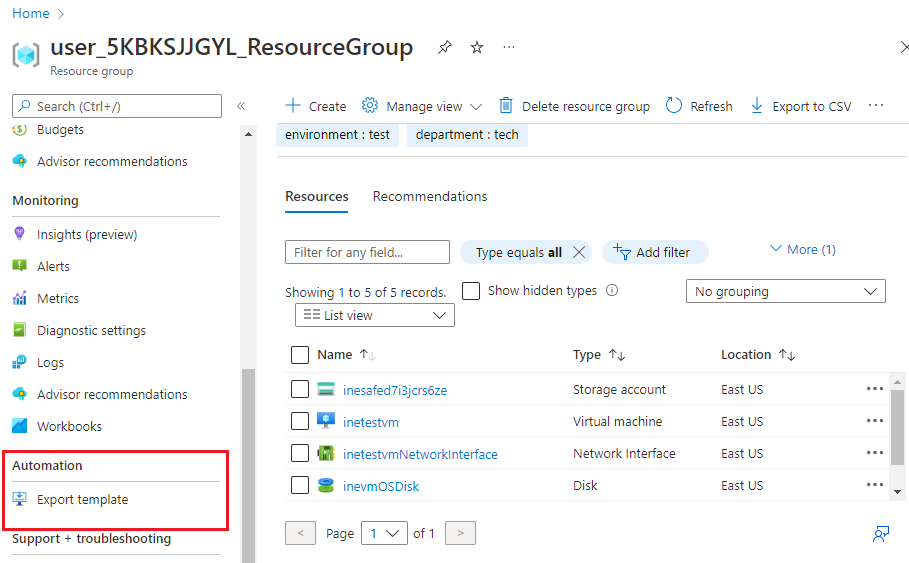The image size is (909, 563).
Task: Open more options for inetestvm row
Action: (x=875, y=421)
